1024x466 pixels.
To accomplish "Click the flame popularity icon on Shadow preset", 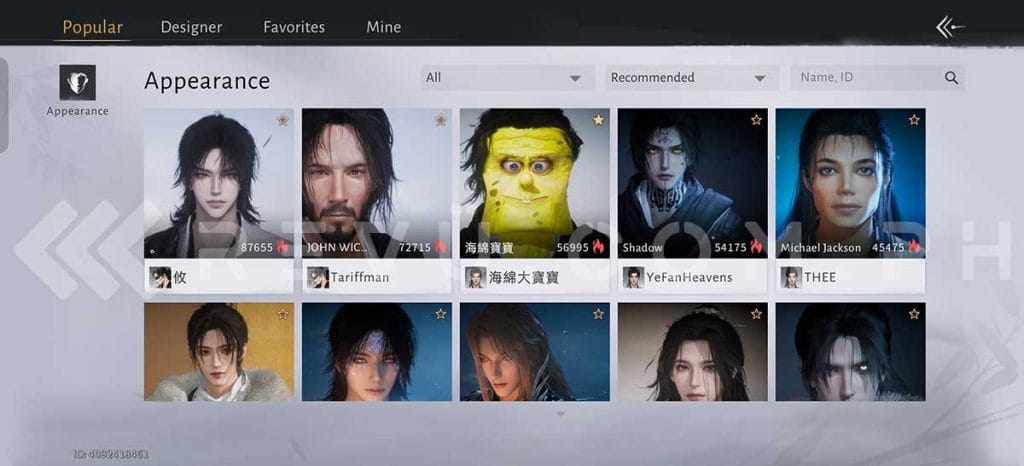I will point(756,247).
